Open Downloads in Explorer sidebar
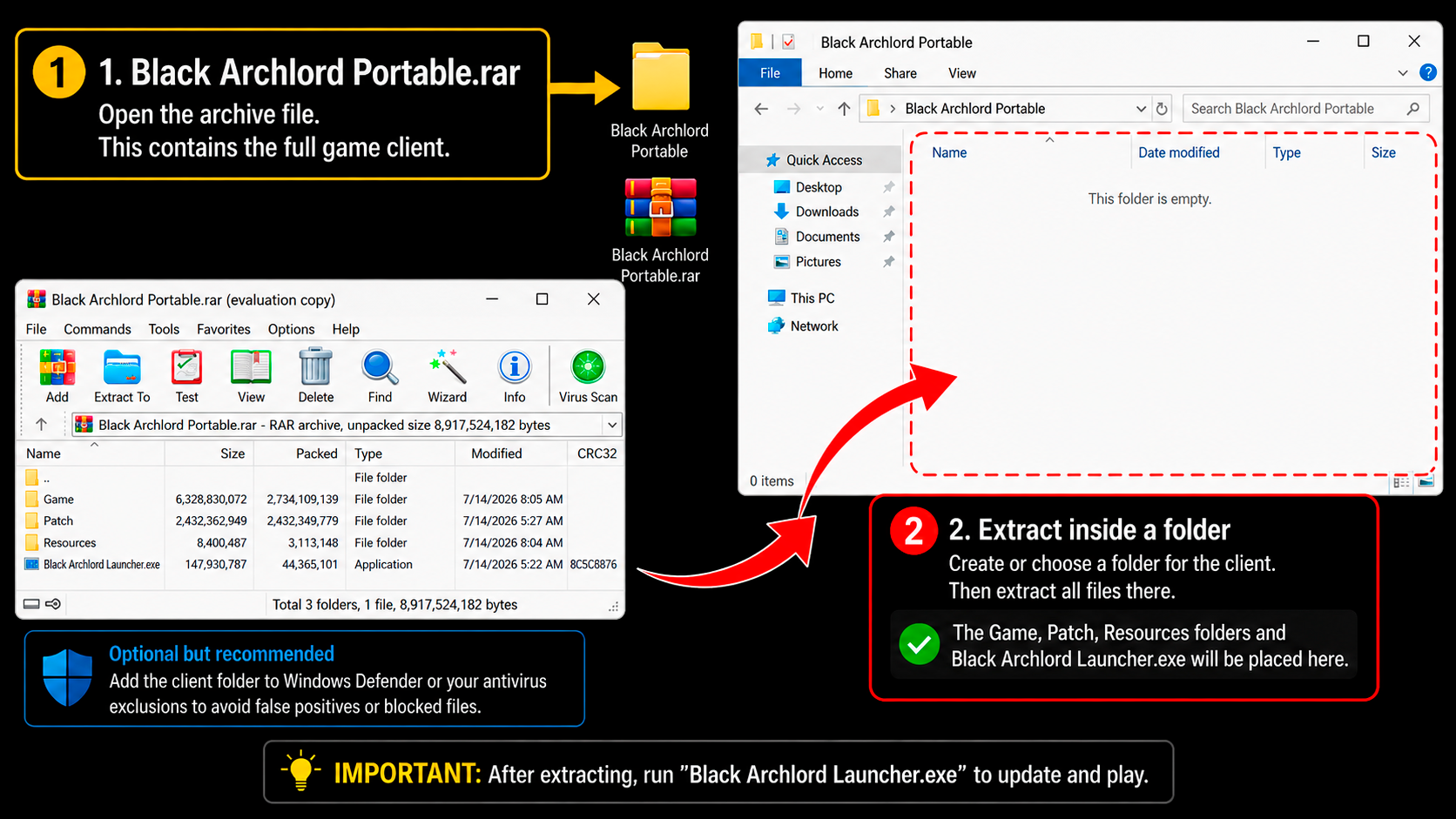Screen dimensions: 1456x819 pos(826,211)
